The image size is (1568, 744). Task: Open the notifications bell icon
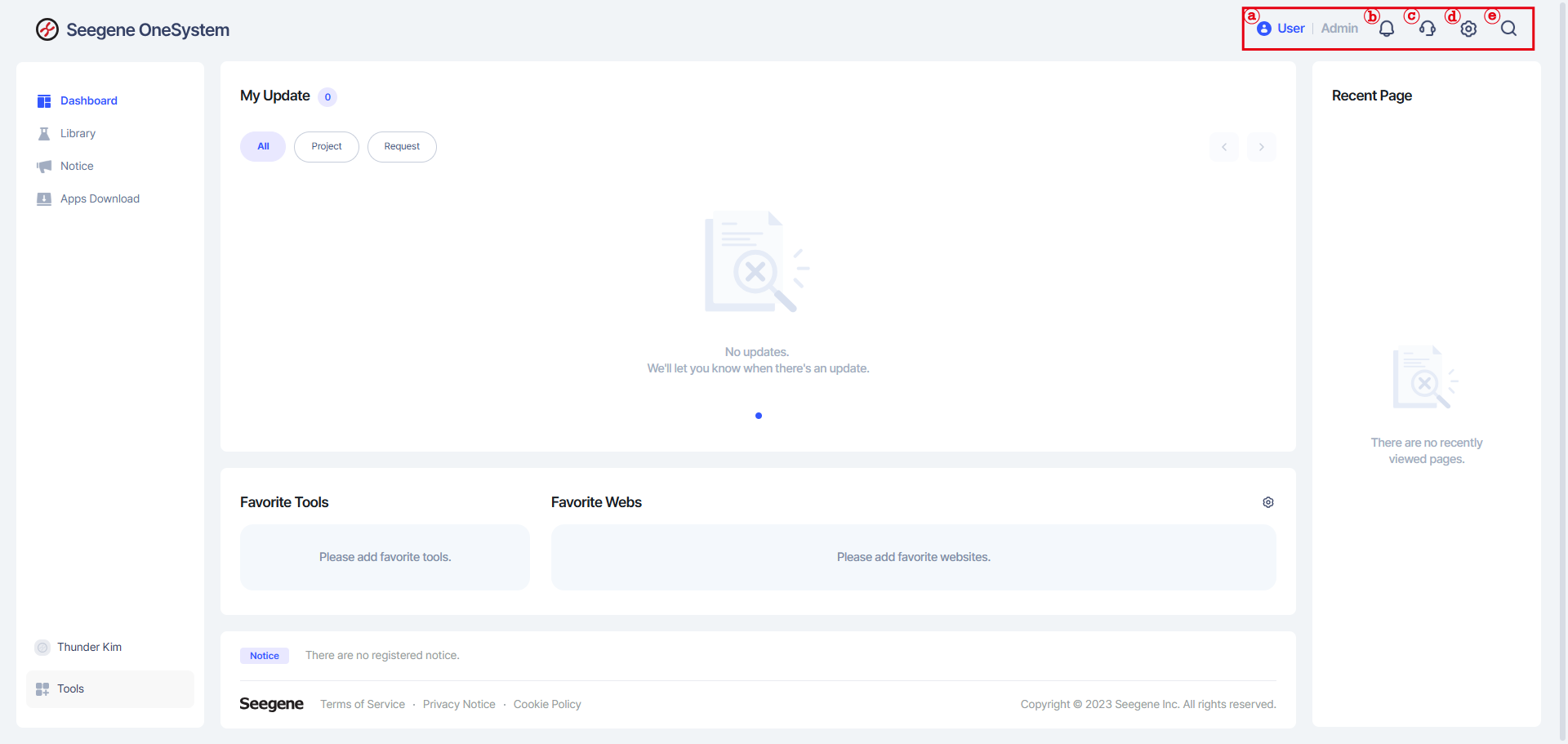pyautogui.click(x=1386, y=29)
